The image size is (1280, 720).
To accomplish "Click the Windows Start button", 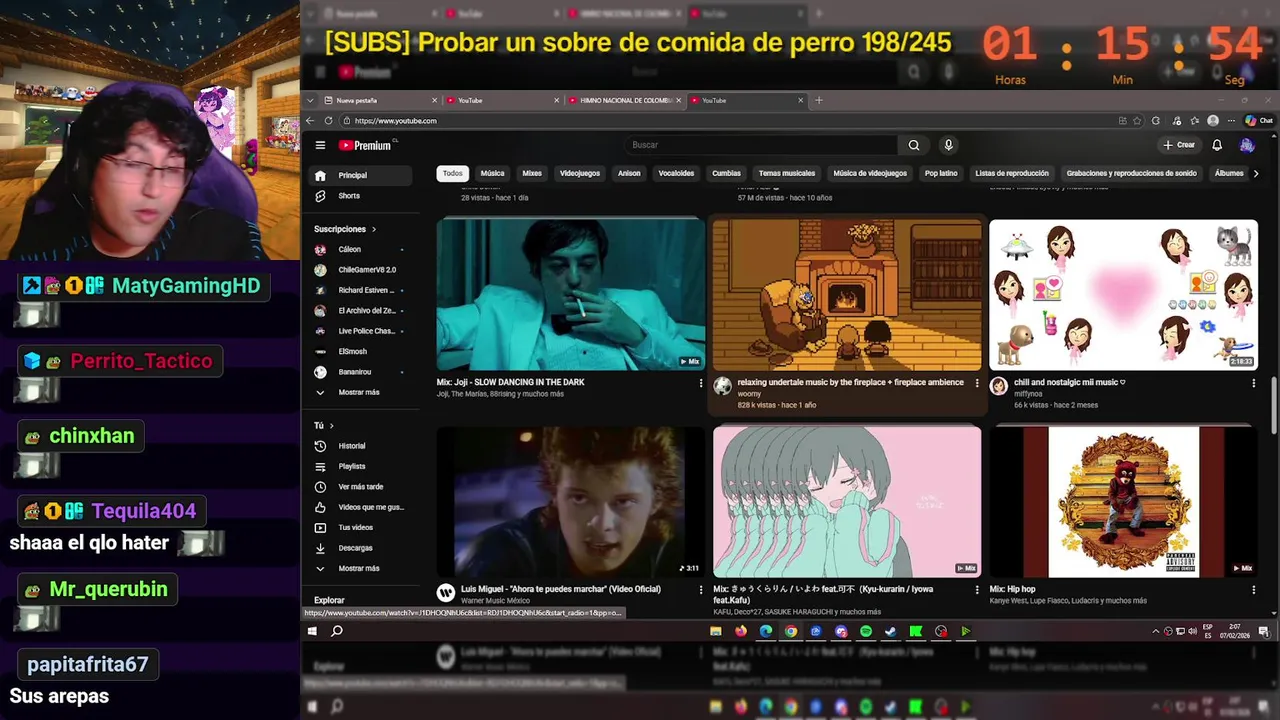I will coord(312,631).
